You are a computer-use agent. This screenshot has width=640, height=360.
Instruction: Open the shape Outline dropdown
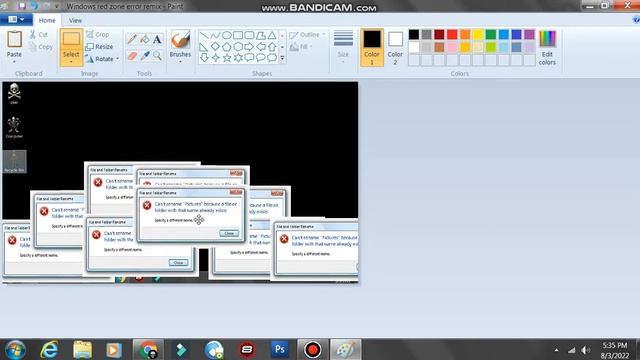coord(307,35)
